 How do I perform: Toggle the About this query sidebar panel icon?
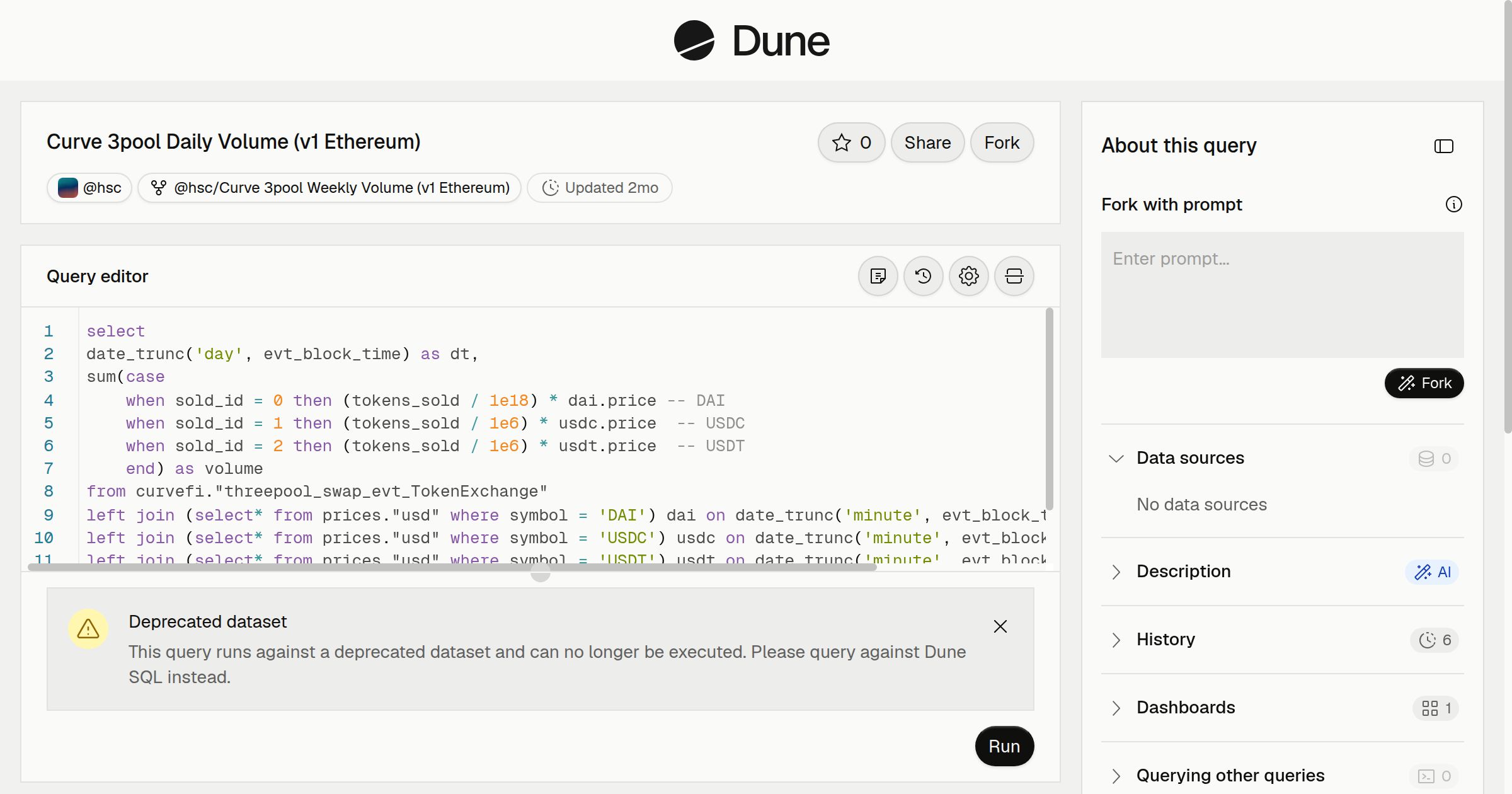click(x=1443, y=146)
